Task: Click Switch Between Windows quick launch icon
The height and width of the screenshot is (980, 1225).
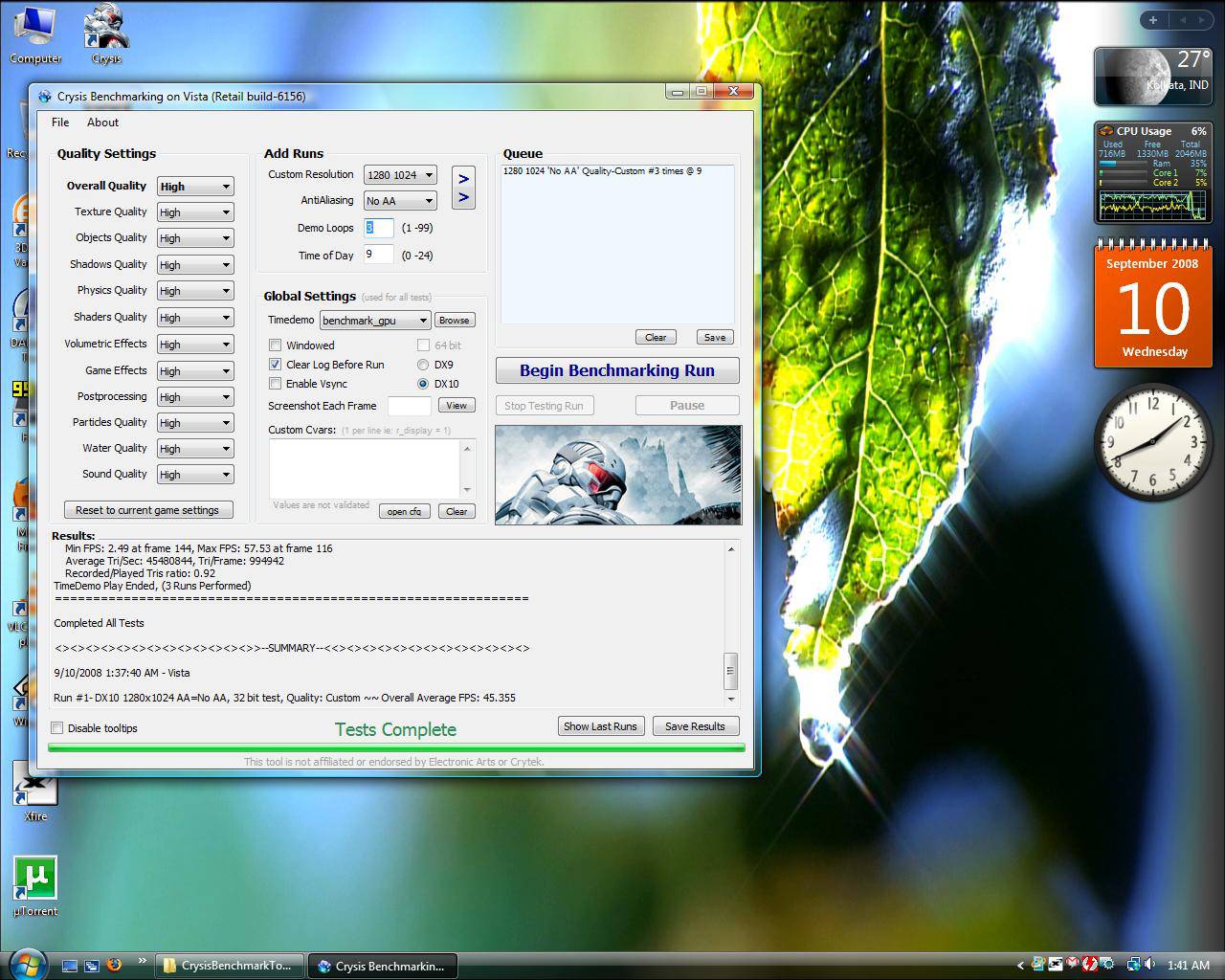Action: point(92,966)
